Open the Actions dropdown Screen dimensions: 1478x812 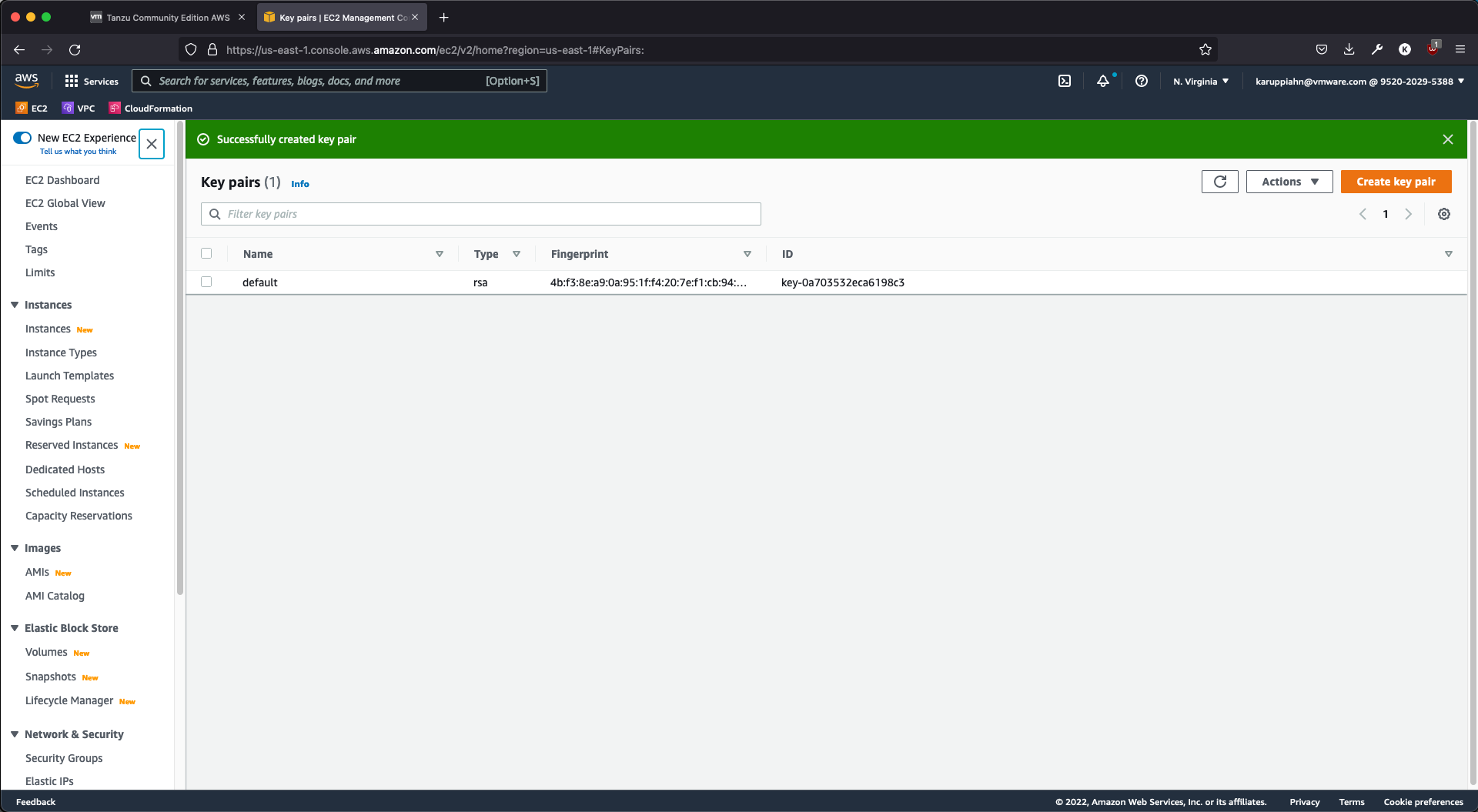1289,182
